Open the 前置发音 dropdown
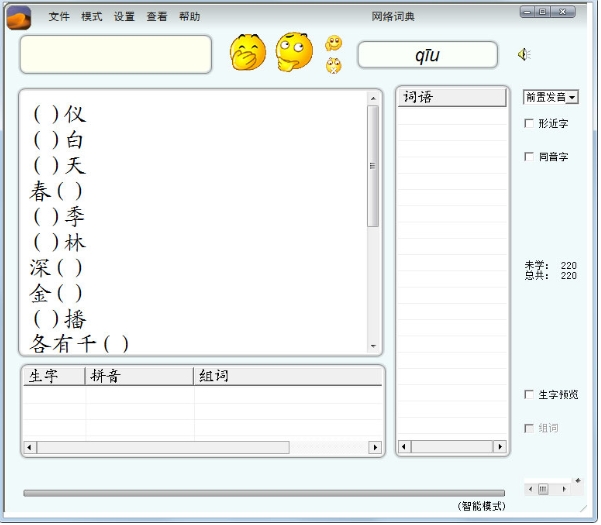Viewport: 601px width, 525px height. (x=551, y=97)
